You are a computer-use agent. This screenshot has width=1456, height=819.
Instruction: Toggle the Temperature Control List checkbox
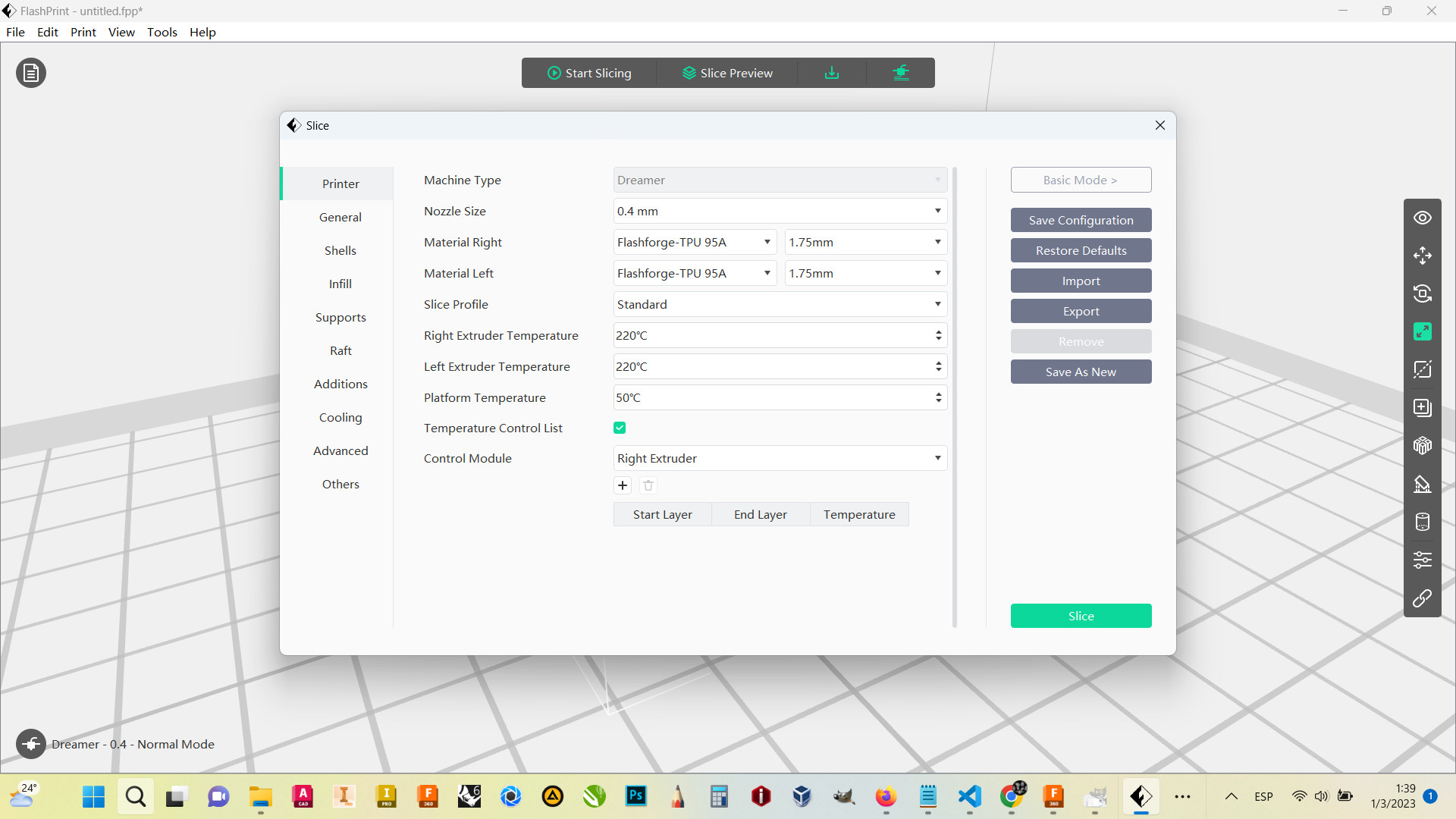pyautogui.click(x=620, y=428)
